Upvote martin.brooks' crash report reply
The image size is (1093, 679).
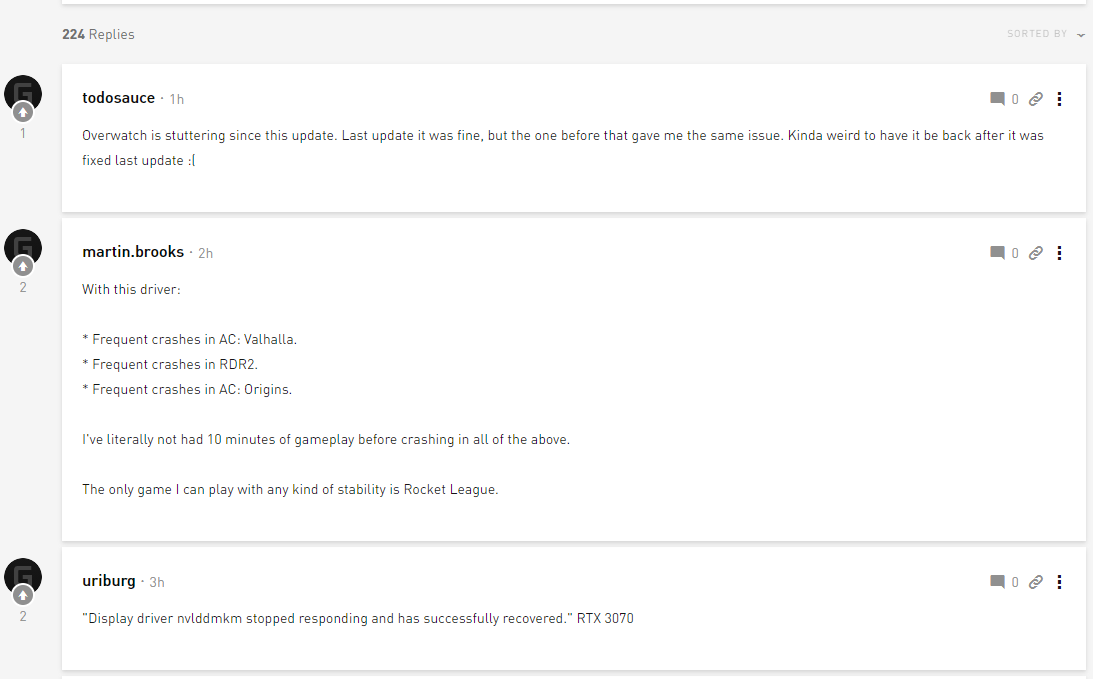click(23, 266)
